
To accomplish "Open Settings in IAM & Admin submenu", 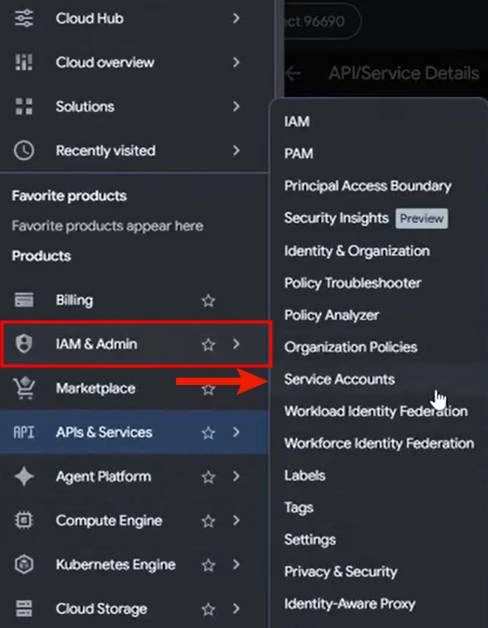I will (310, 540).
